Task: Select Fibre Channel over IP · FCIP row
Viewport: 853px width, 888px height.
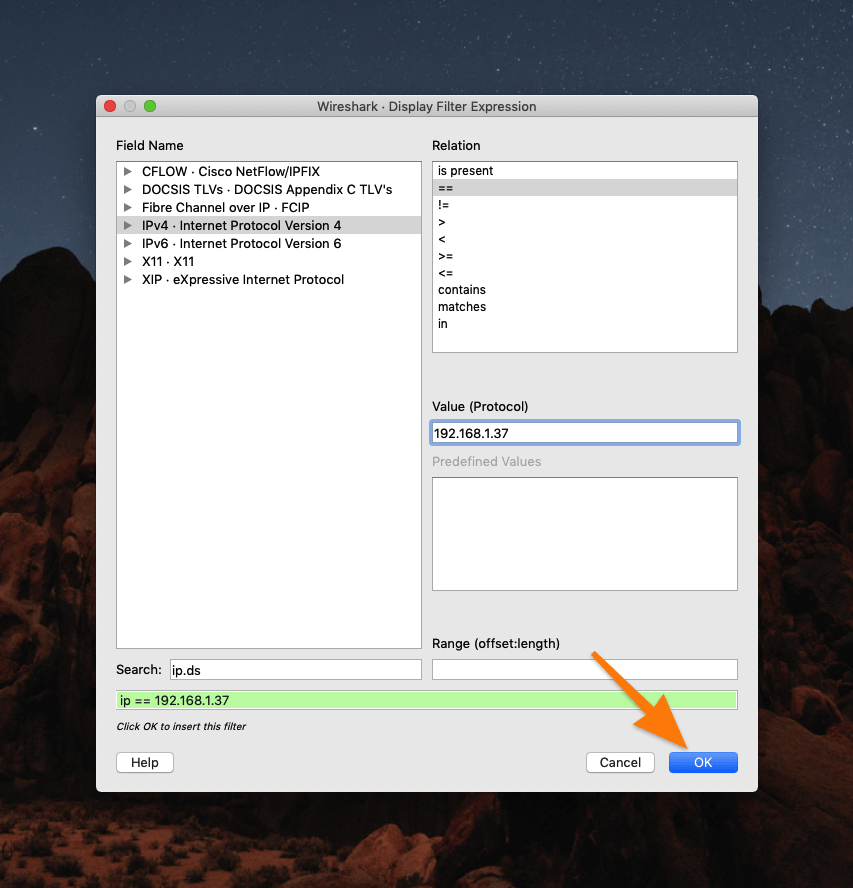Action: click(x=269, y=207)
